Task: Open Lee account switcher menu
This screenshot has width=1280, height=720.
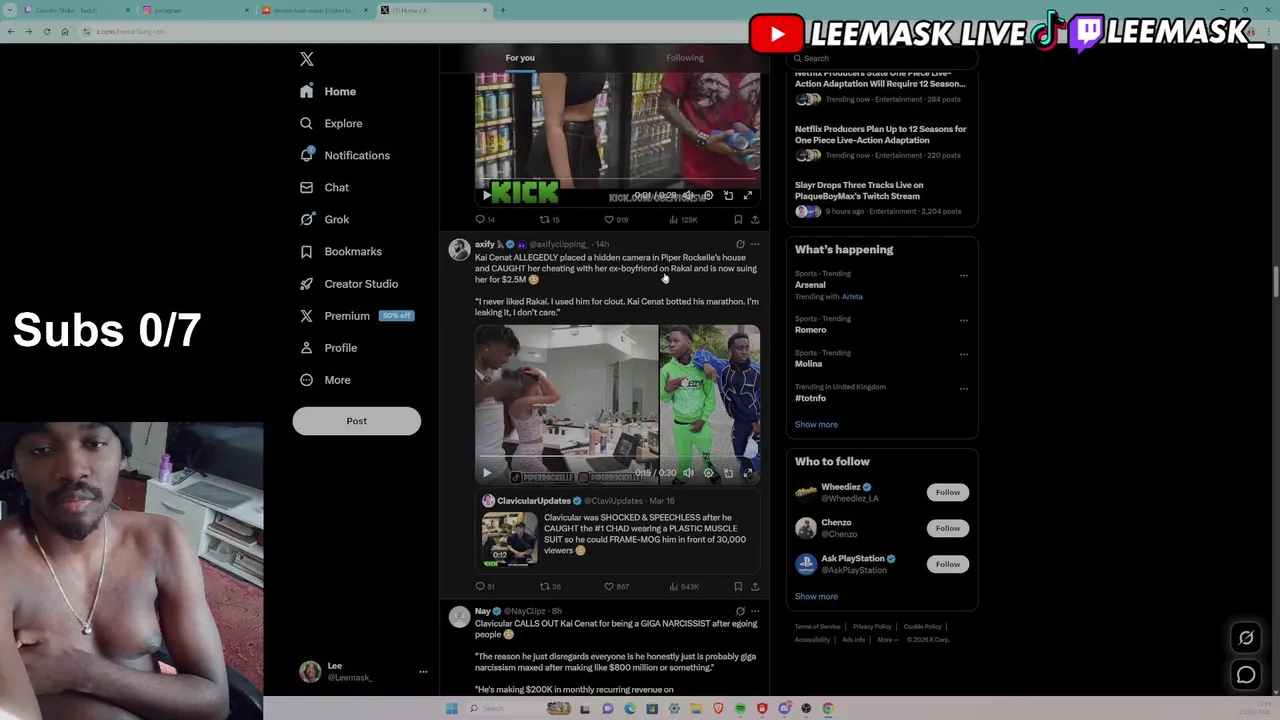Action: click(364, 671)
